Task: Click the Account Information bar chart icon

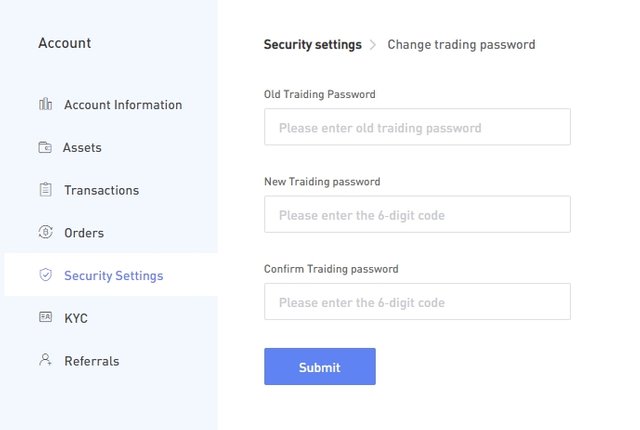Action: tap(45, 104)
